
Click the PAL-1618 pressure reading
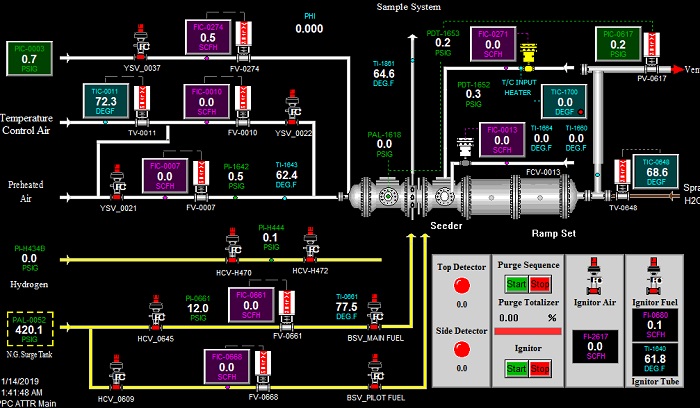tap(384, 144)
